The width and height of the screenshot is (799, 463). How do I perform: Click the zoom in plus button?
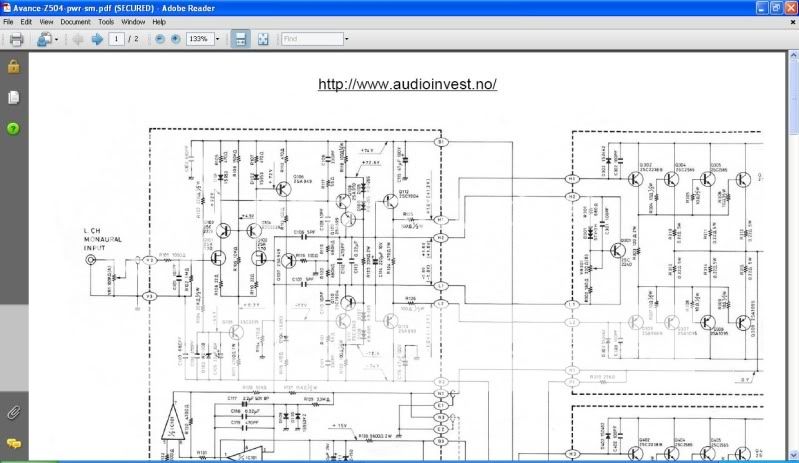pos(175,39)
